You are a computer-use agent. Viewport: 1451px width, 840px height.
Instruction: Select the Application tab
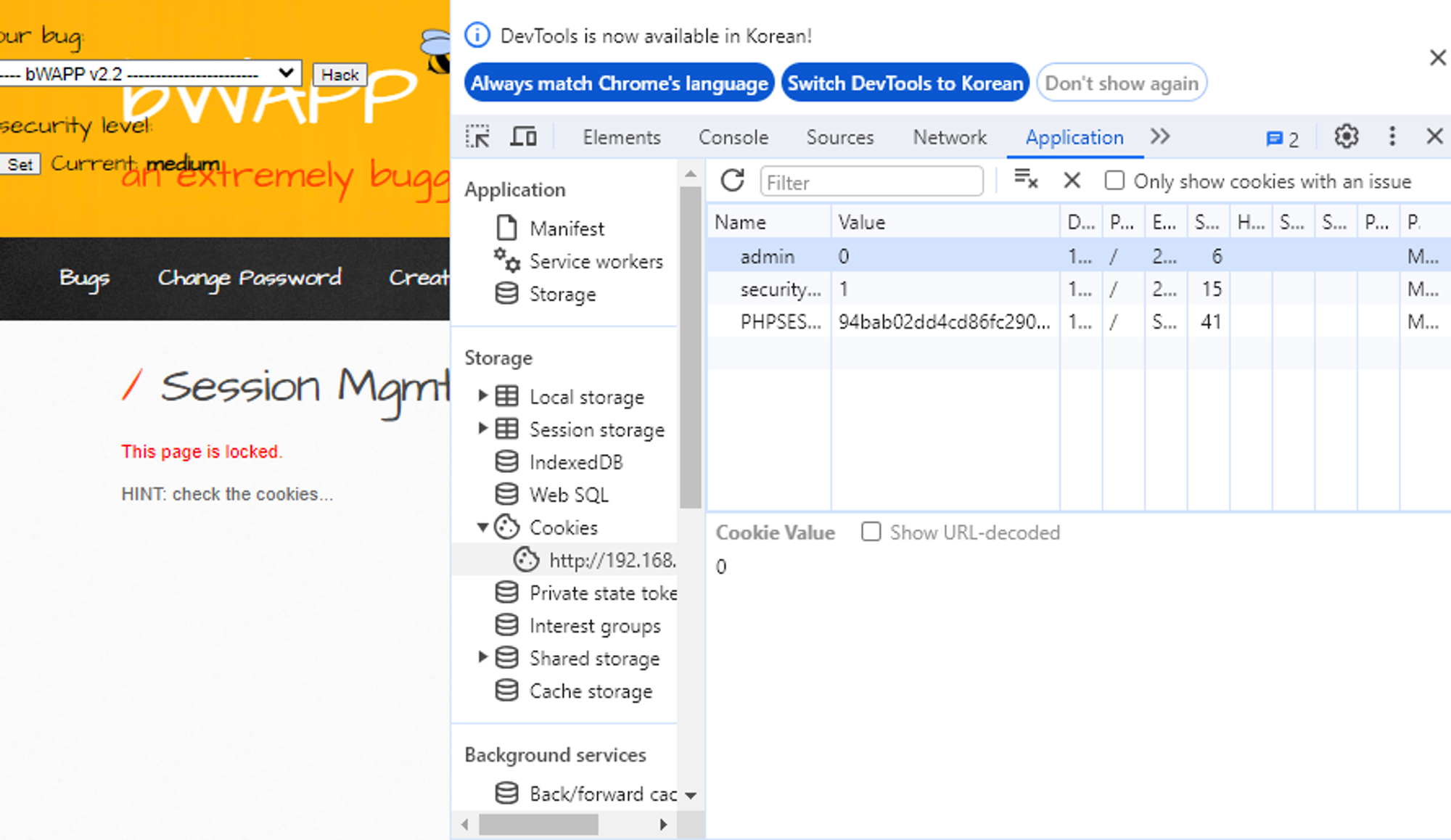(x=1074, y=137)
